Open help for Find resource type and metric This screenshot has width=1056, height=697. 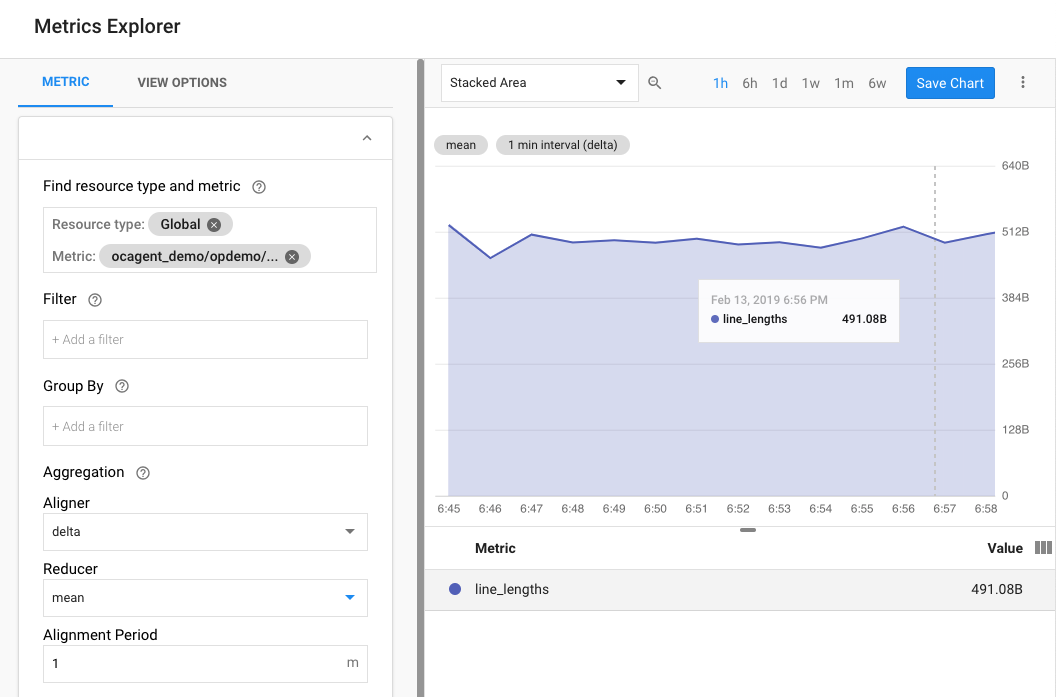tap(259, 187)
